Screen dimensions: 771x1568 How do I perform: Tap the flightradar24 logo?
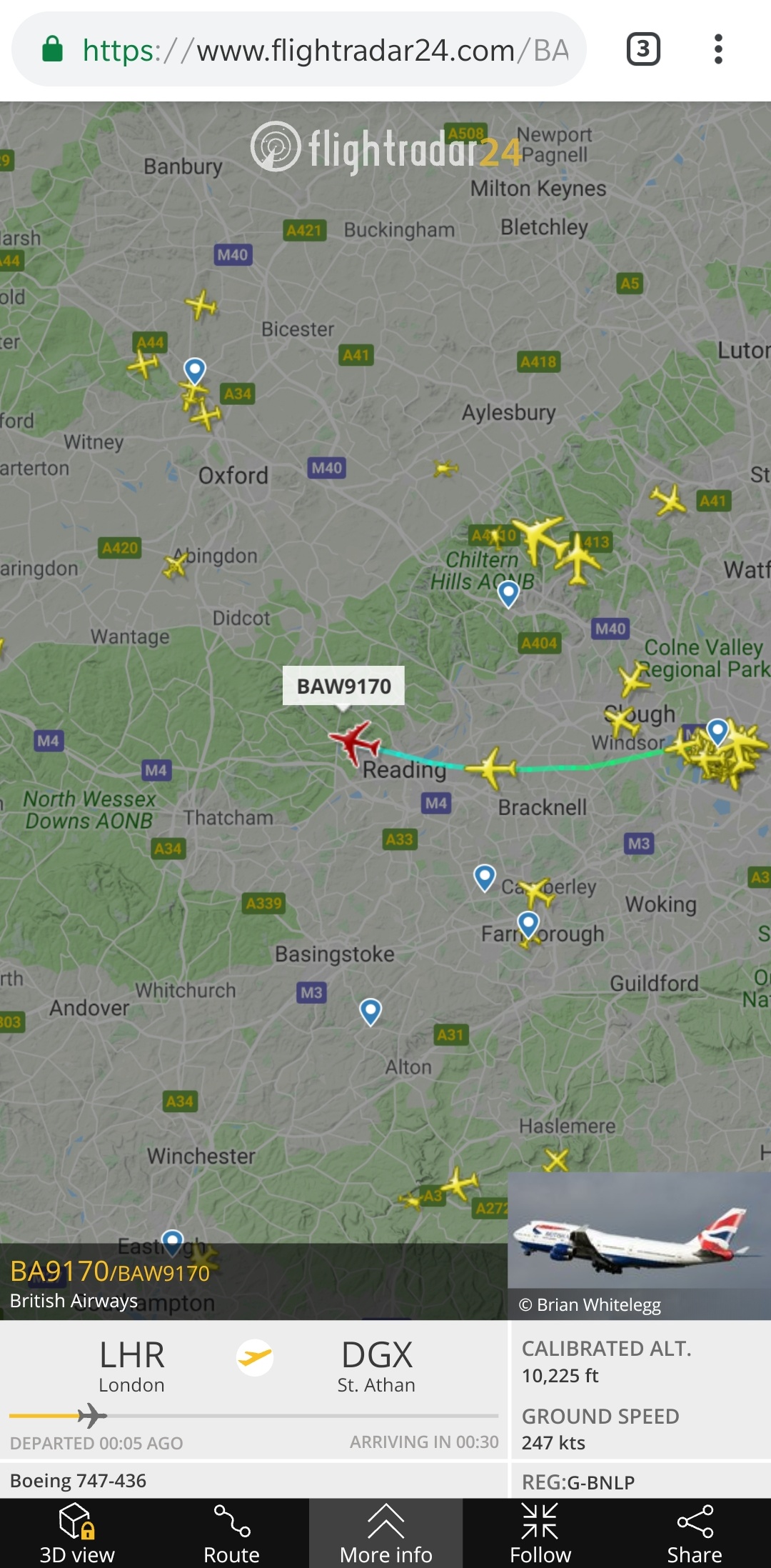pyautogui.click(x=386, y=149)
